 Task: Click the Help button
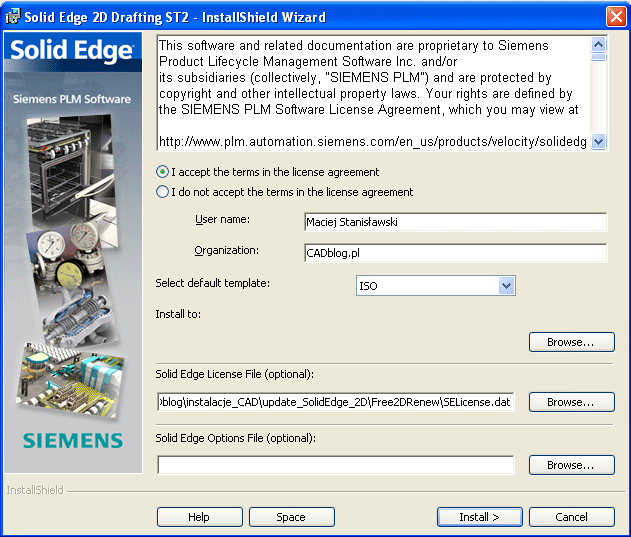coord(200,517)
